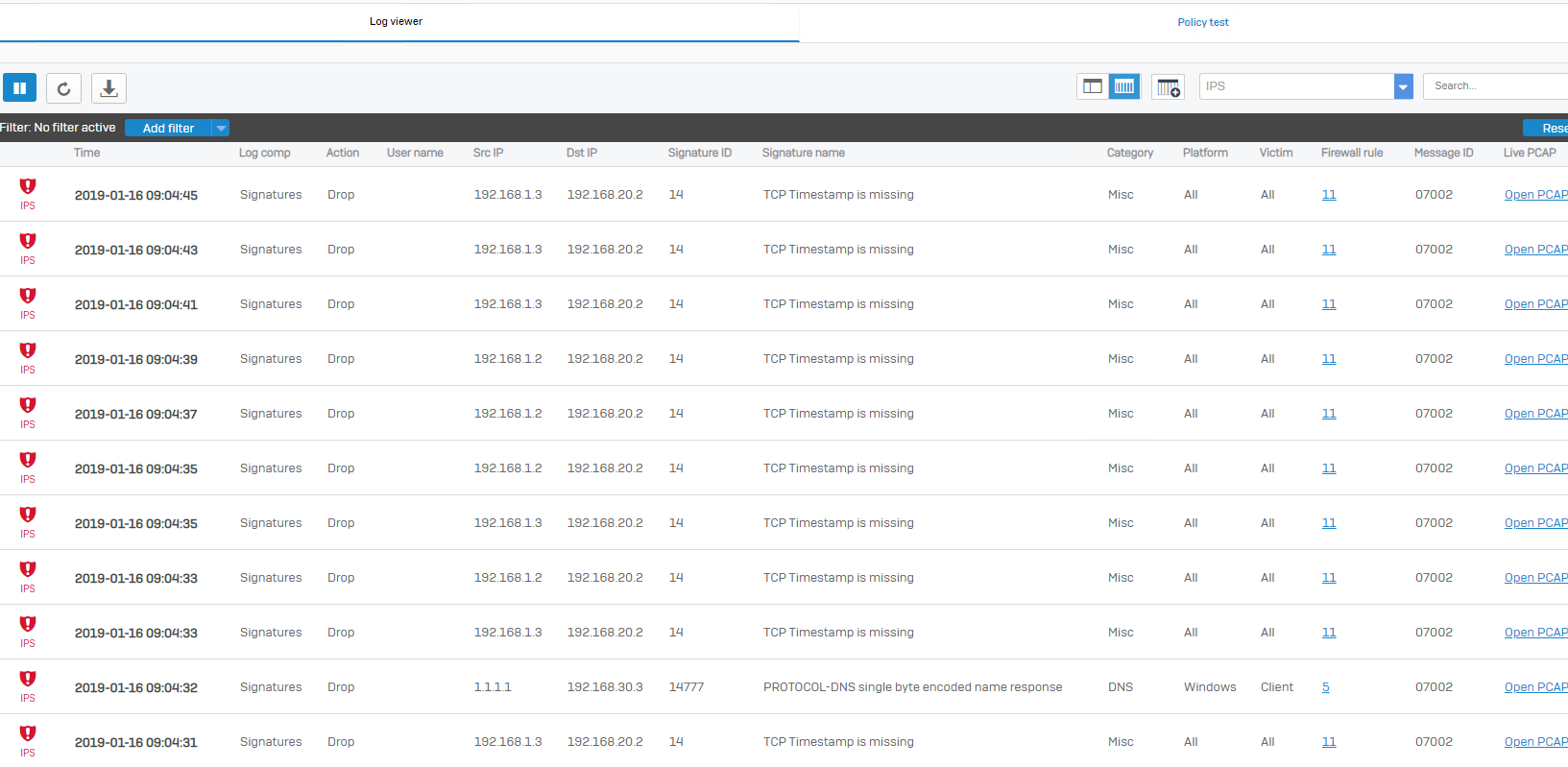Download logs using the export icon

click(109, 88)
